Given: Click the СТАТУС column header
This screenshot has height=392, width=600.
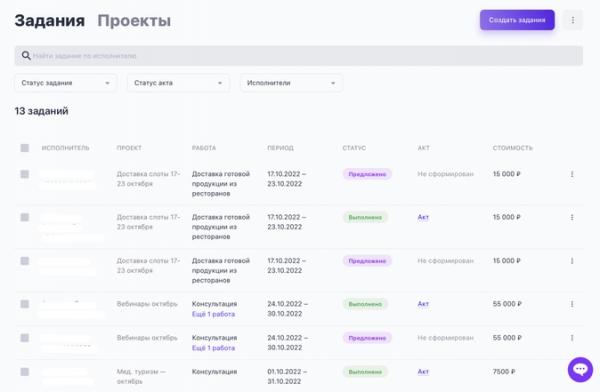Looking at the screenshot, I should (354, 148).
